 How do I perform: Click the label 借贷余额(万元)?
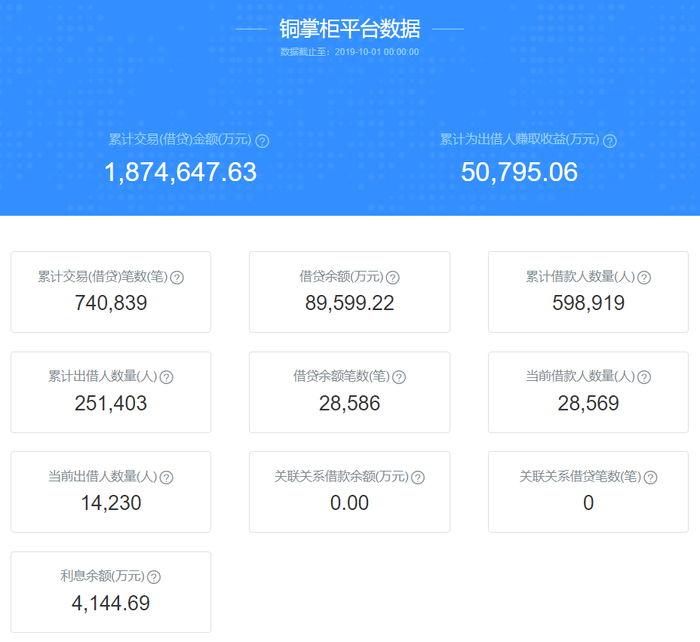[x=342, y=276]
